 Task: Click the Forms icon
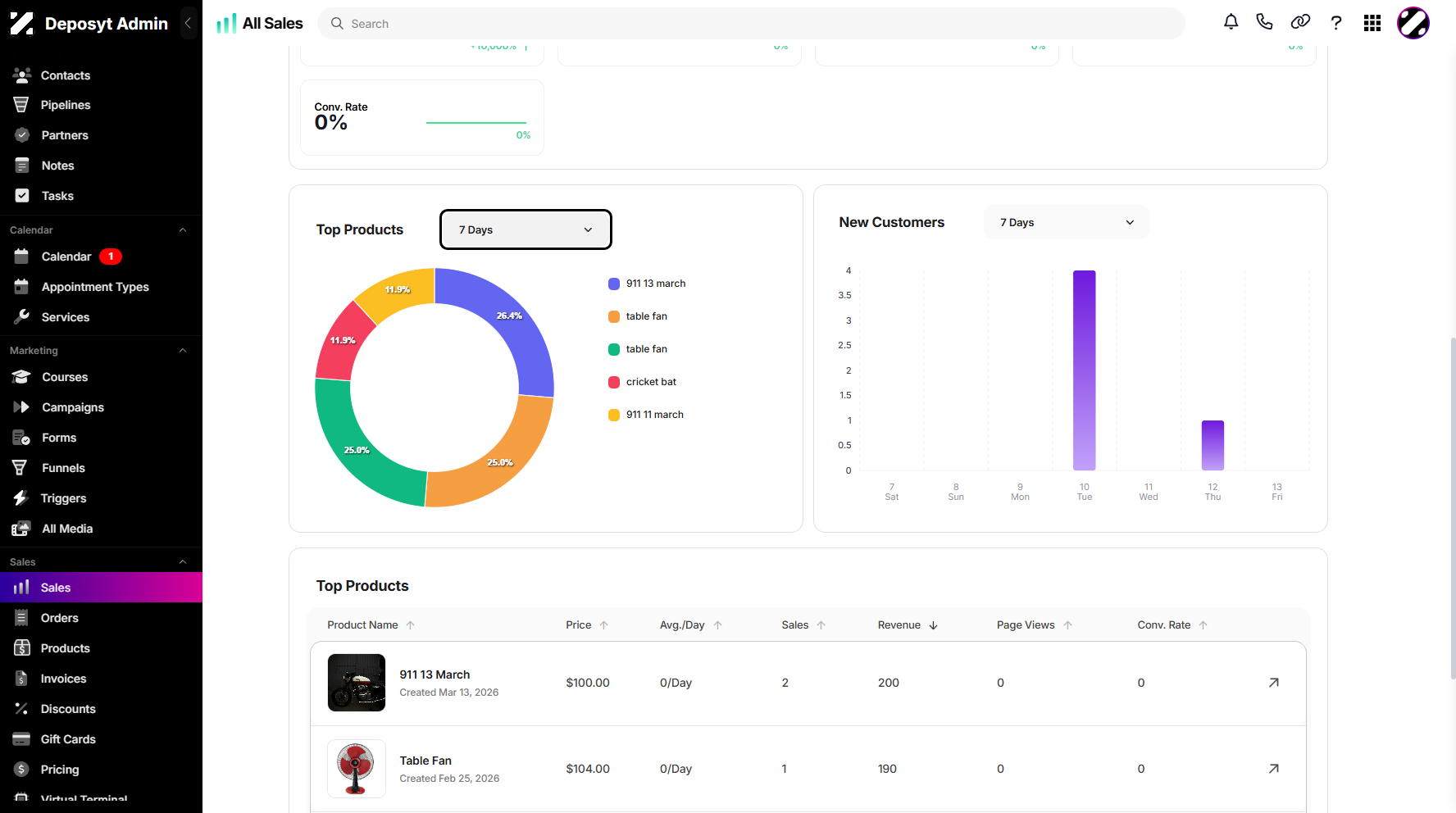point(21,438)
